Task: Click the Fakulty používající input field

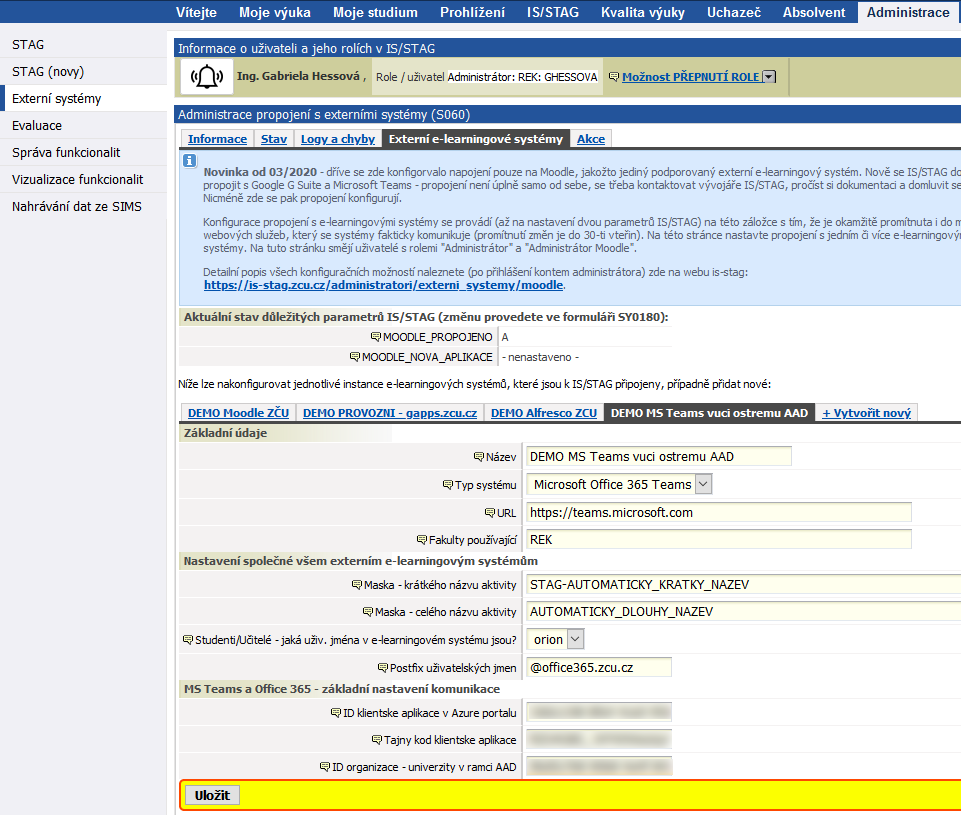Action: pos(719,539)
